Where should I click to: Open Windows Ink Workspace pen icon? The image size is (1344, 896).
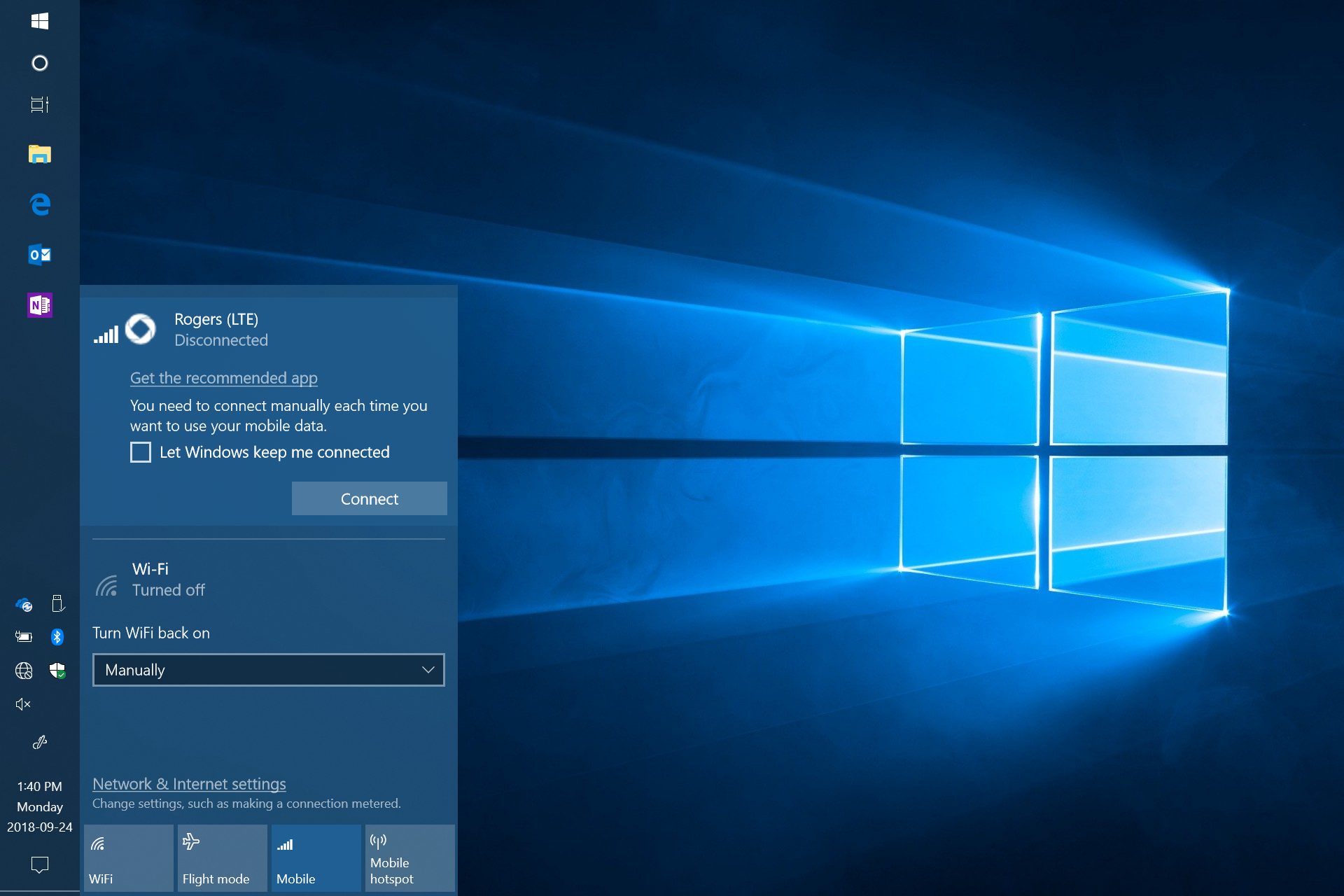[x=40, y=742]
